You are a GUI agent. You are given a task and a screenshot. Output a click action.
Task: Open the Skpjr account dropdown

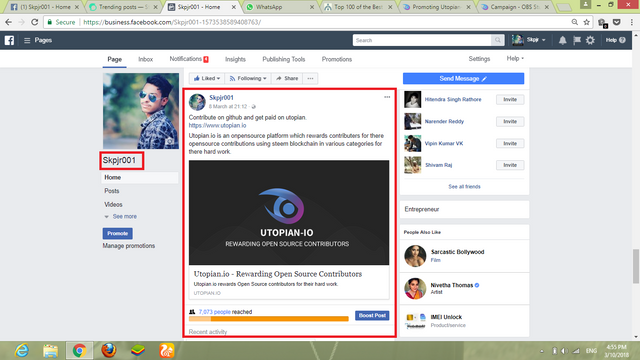[529, 40]
